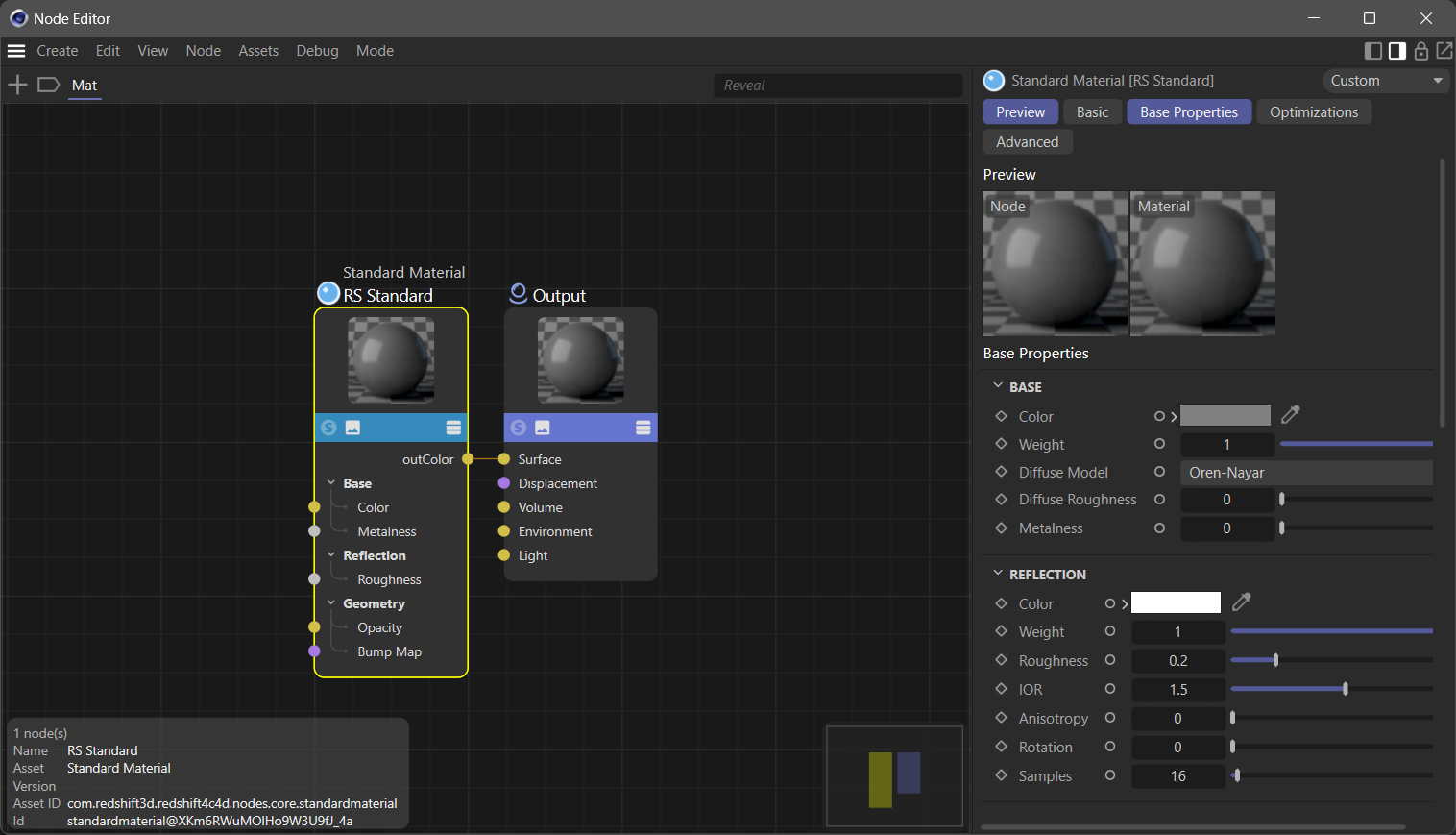
Task: Click keyframe diamond next to Base Weight
Action: coord(1001,444)
